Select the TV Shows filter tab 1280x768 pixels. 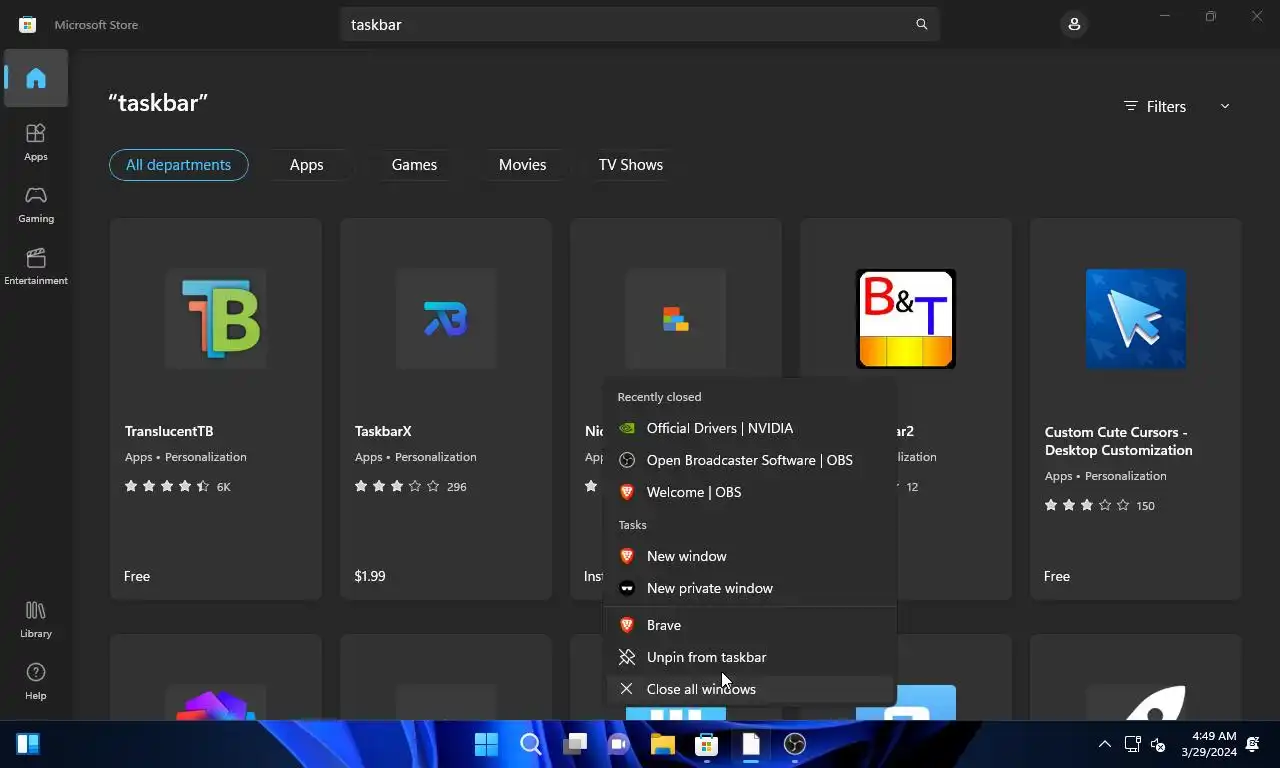[630, 165]
